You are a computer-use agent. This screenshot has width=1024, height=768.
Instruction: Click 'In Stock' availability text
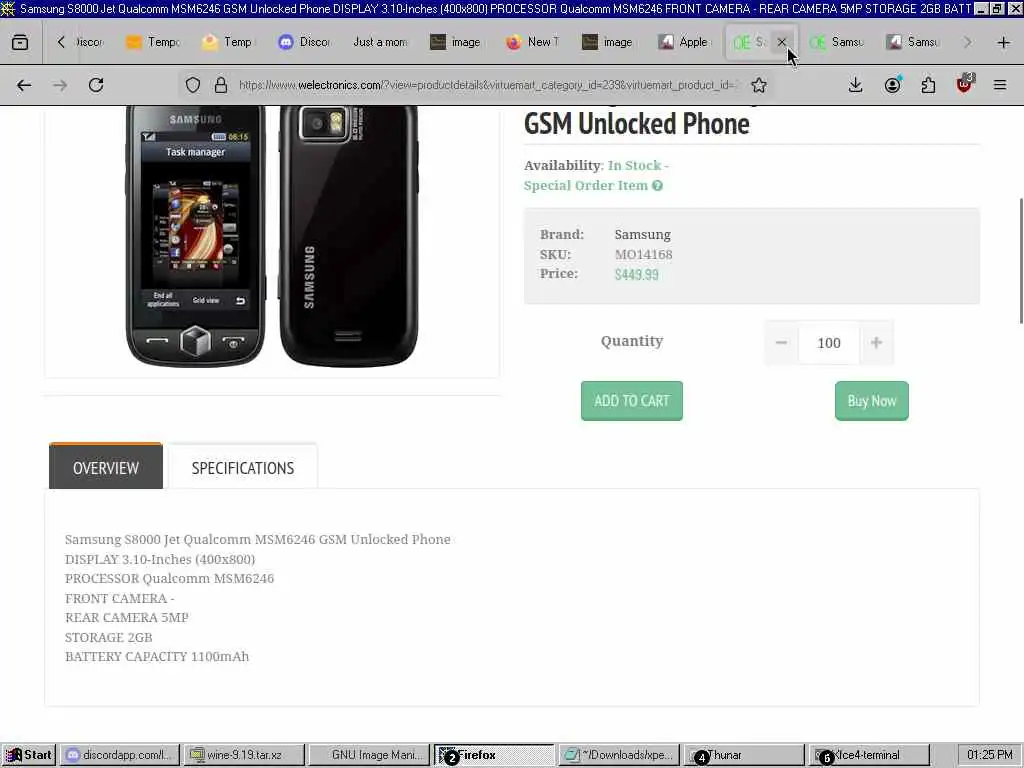(x=635, y=165)
